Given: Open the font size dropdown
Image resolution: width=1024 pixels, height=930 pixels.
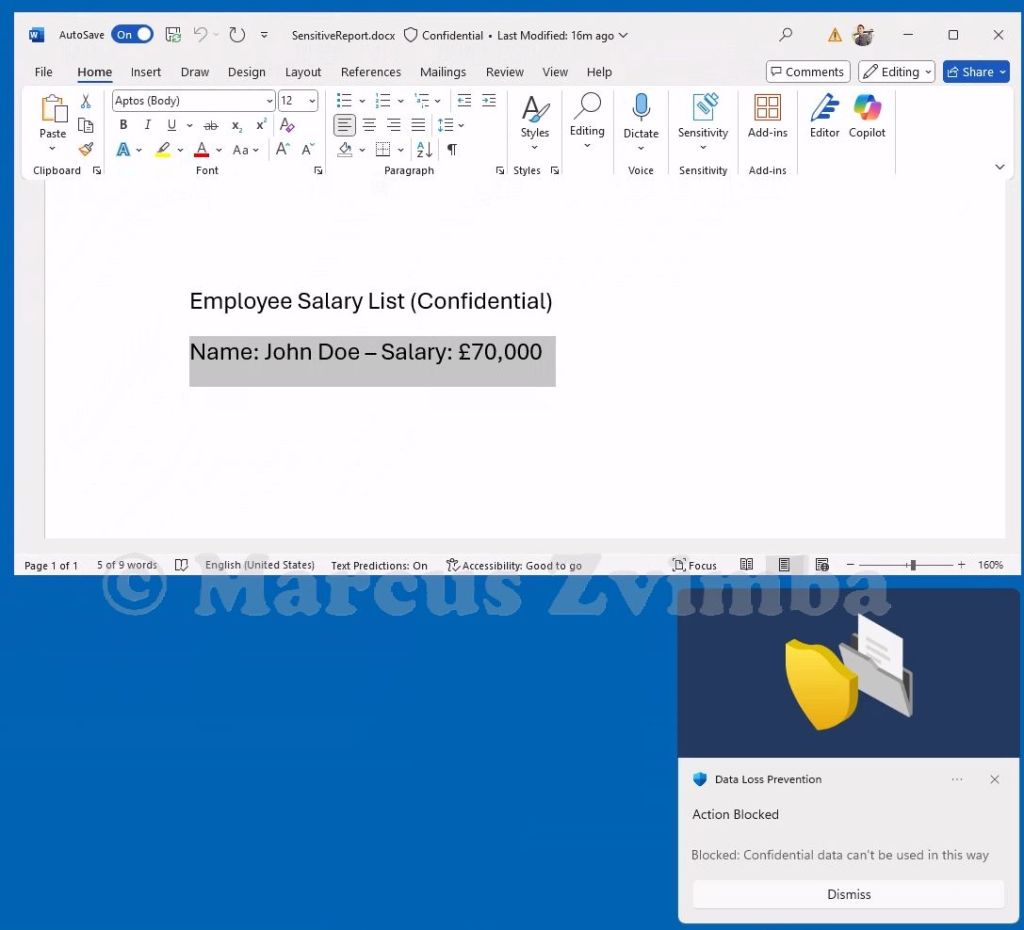Looking at the screenshot, I should coord(312,101).
